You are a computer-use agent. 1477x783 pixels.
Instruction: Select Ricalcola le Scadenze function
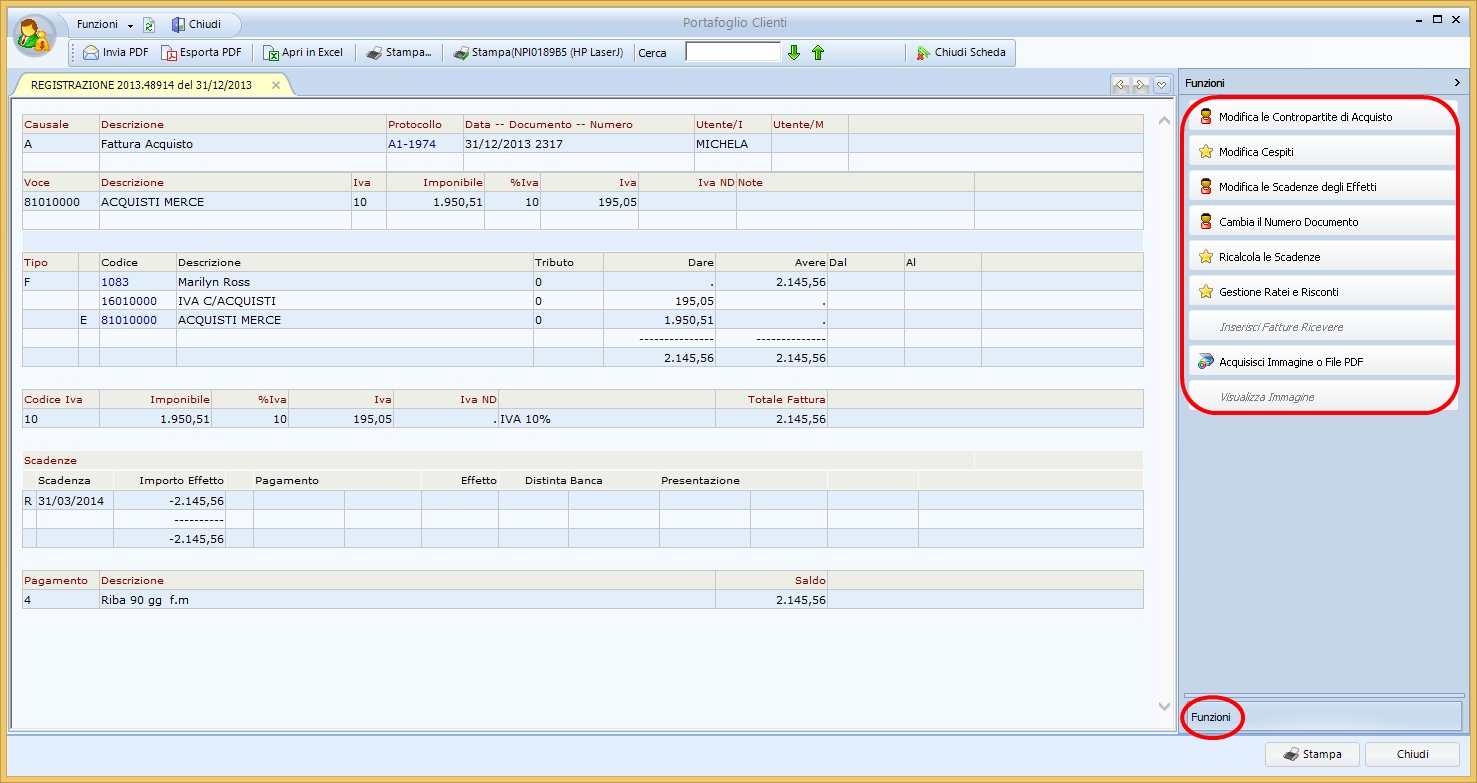(1269, 257)
